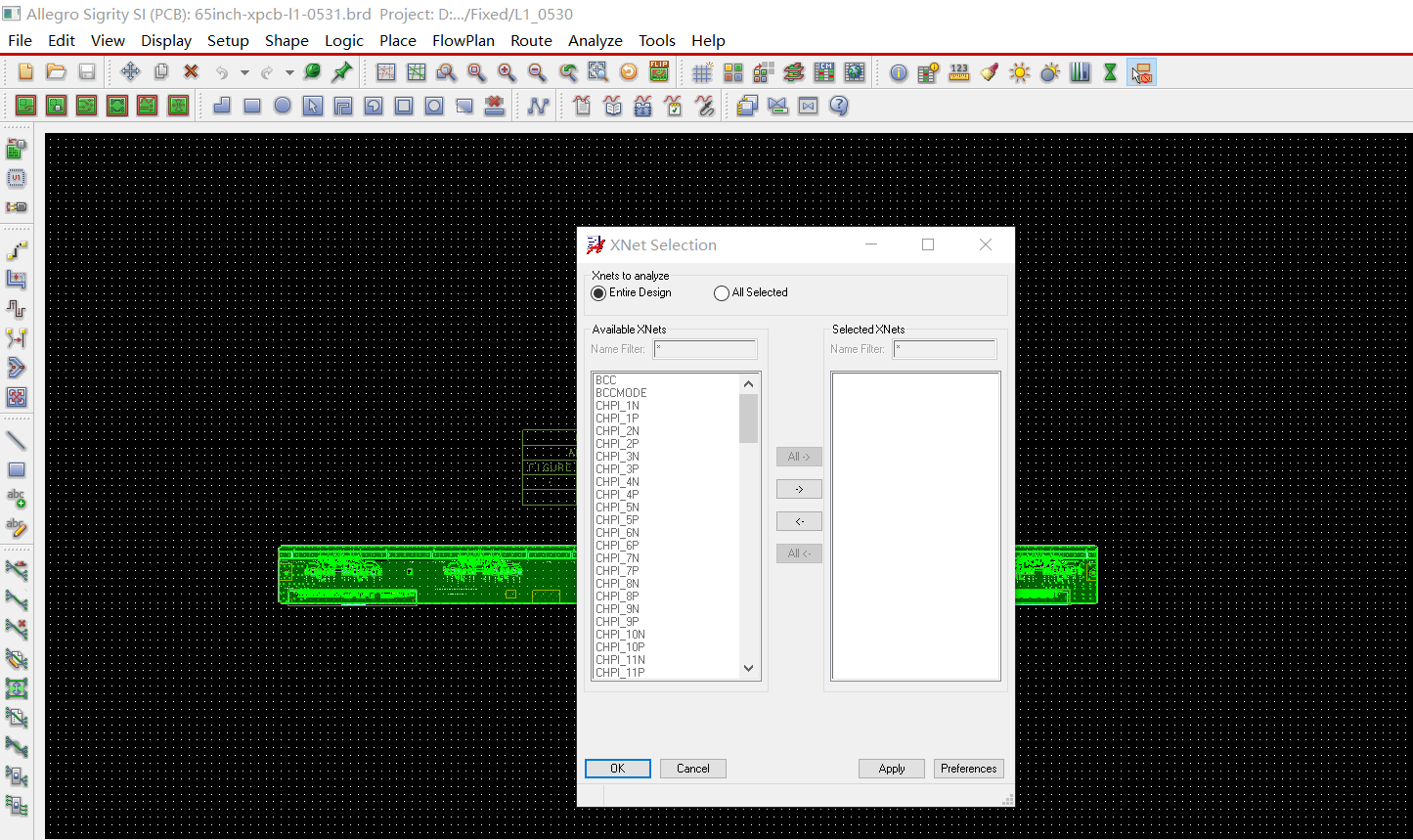Viewport: 1413px width, 840px height.
Task: Click the Add Line tool in left sidebar
Action: (17, 440)
